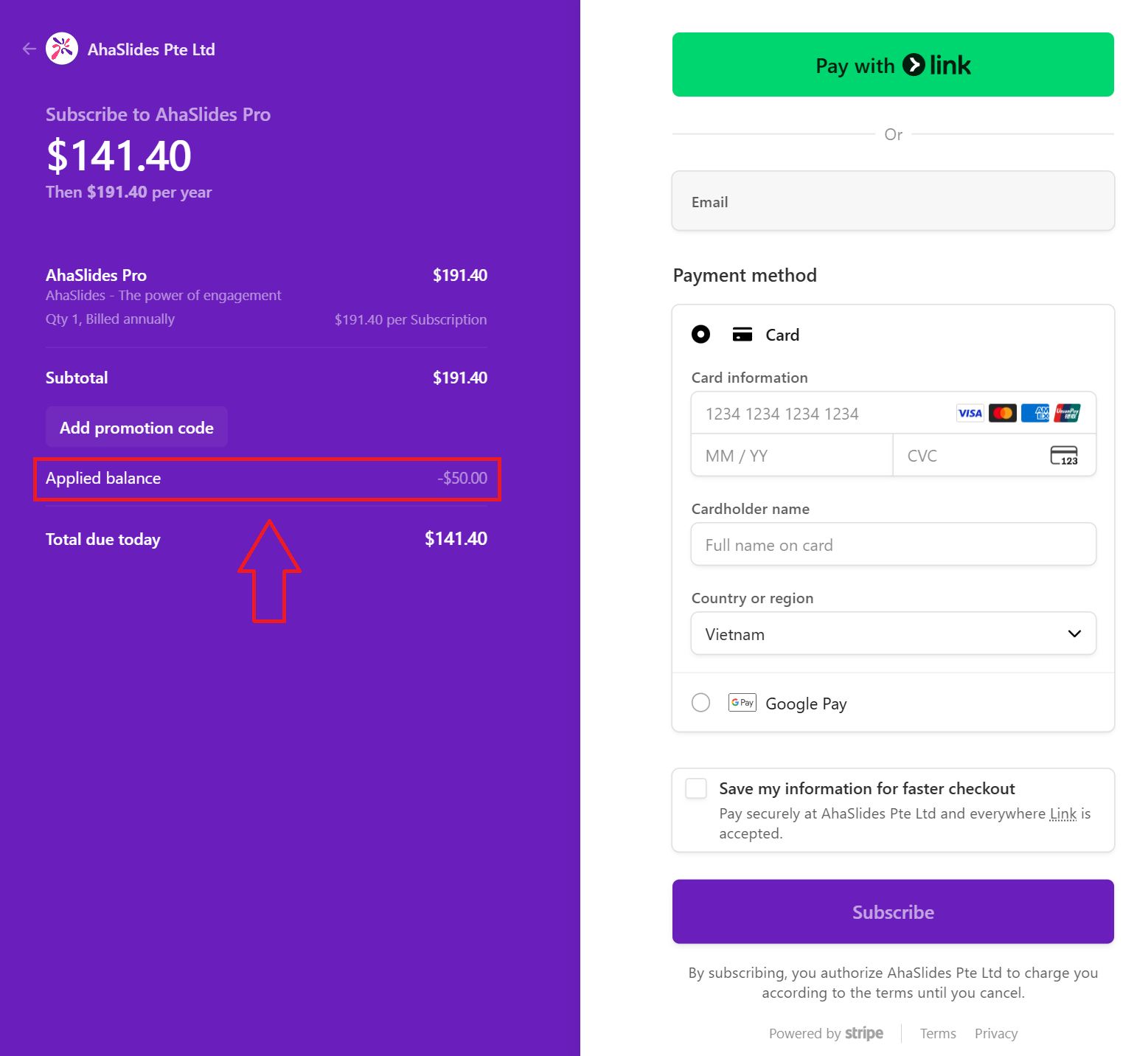The image size is (1148, 1056).
Task: Select the Card payment radio button
Action: click(700, 335)
